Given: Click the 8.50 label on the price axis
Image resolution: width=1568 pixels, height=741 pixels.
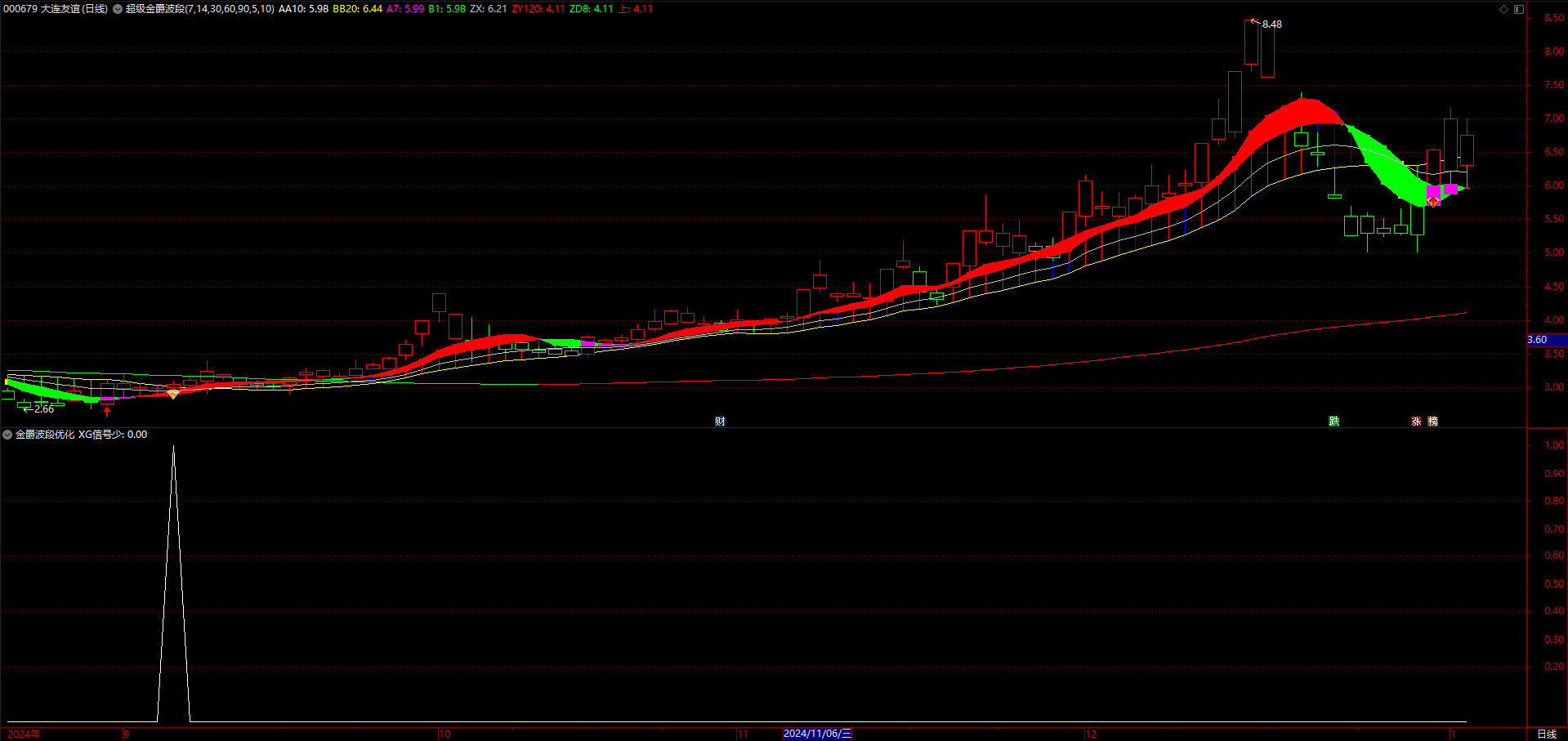Looking at the screenshot, I should point(1554,18).
